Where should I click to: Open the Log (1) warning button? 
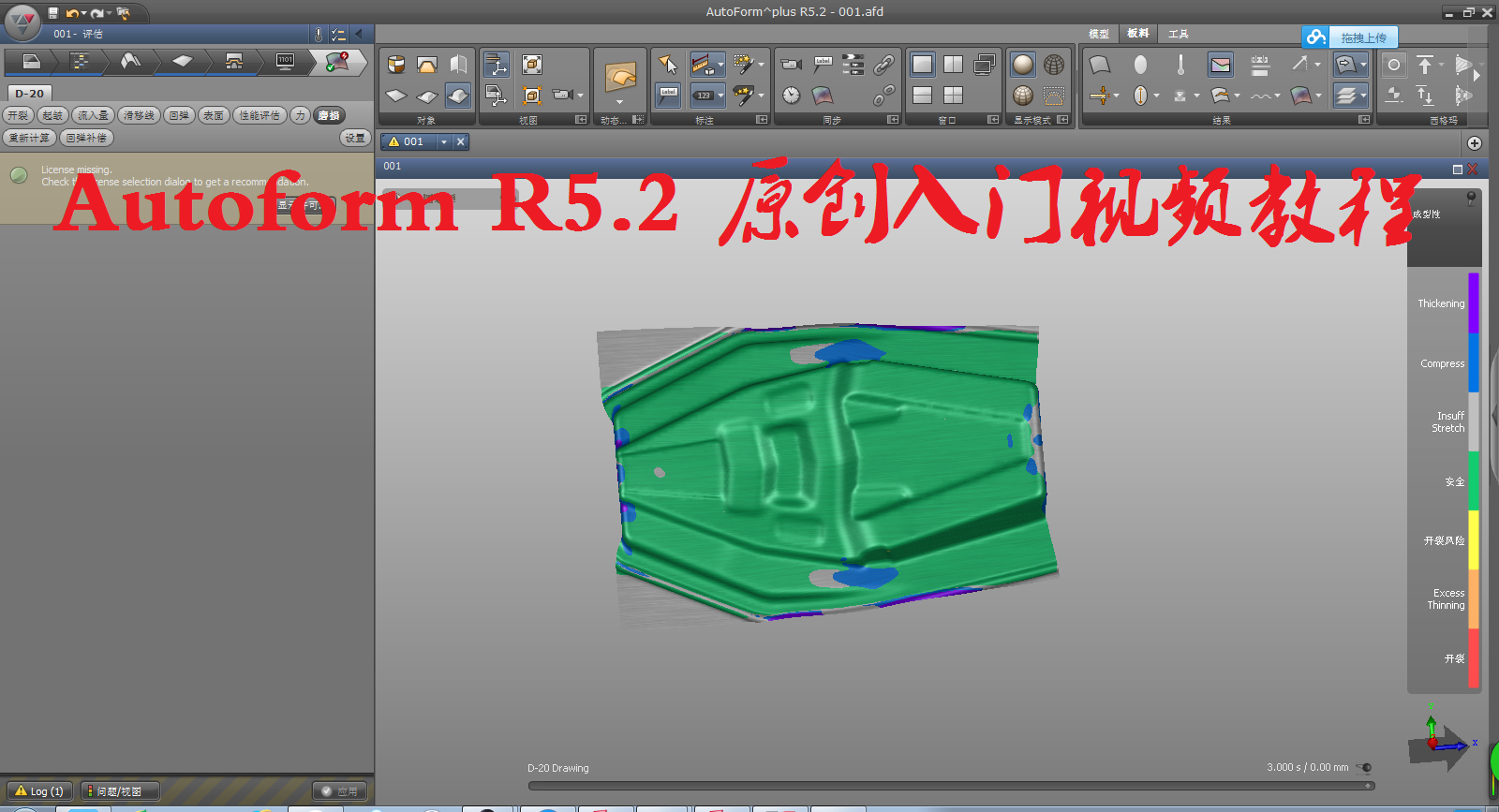coord(39,791)
